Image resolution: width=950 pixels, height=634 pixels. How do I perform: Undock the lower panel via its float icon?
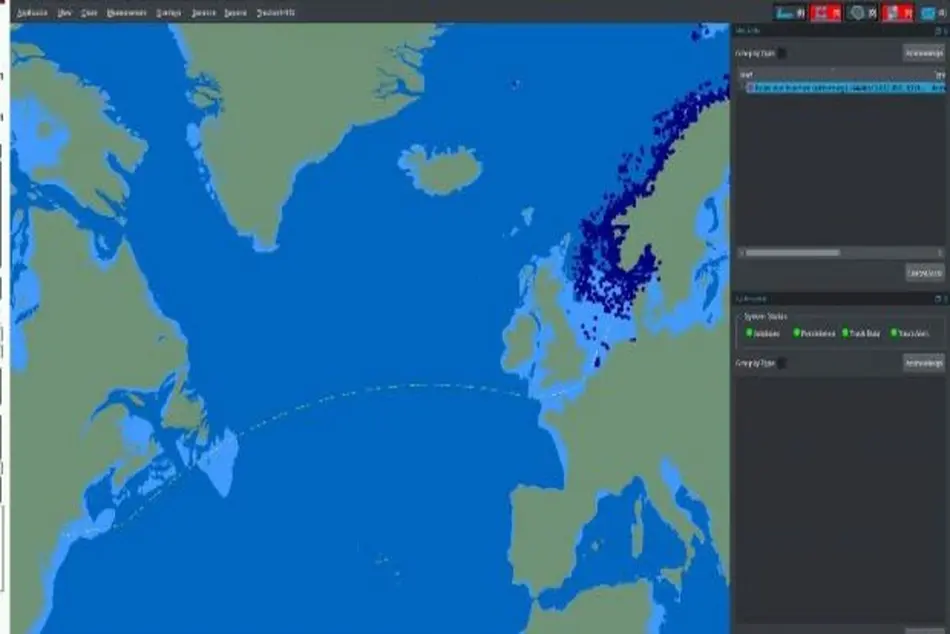pyautogui.click(x=938, y=299)
